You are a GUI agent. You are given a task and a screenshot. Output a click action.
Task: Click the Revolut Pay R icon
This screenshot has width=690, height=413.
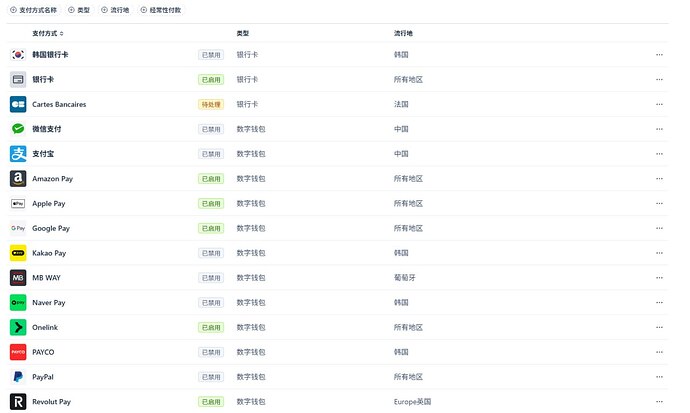[18, 402]
